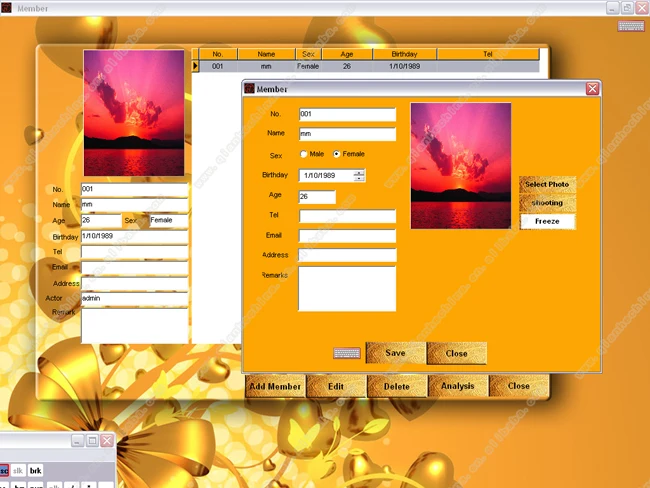Click the Analysis button
Screen dimensions: 650x488
(x=458, y=386)
